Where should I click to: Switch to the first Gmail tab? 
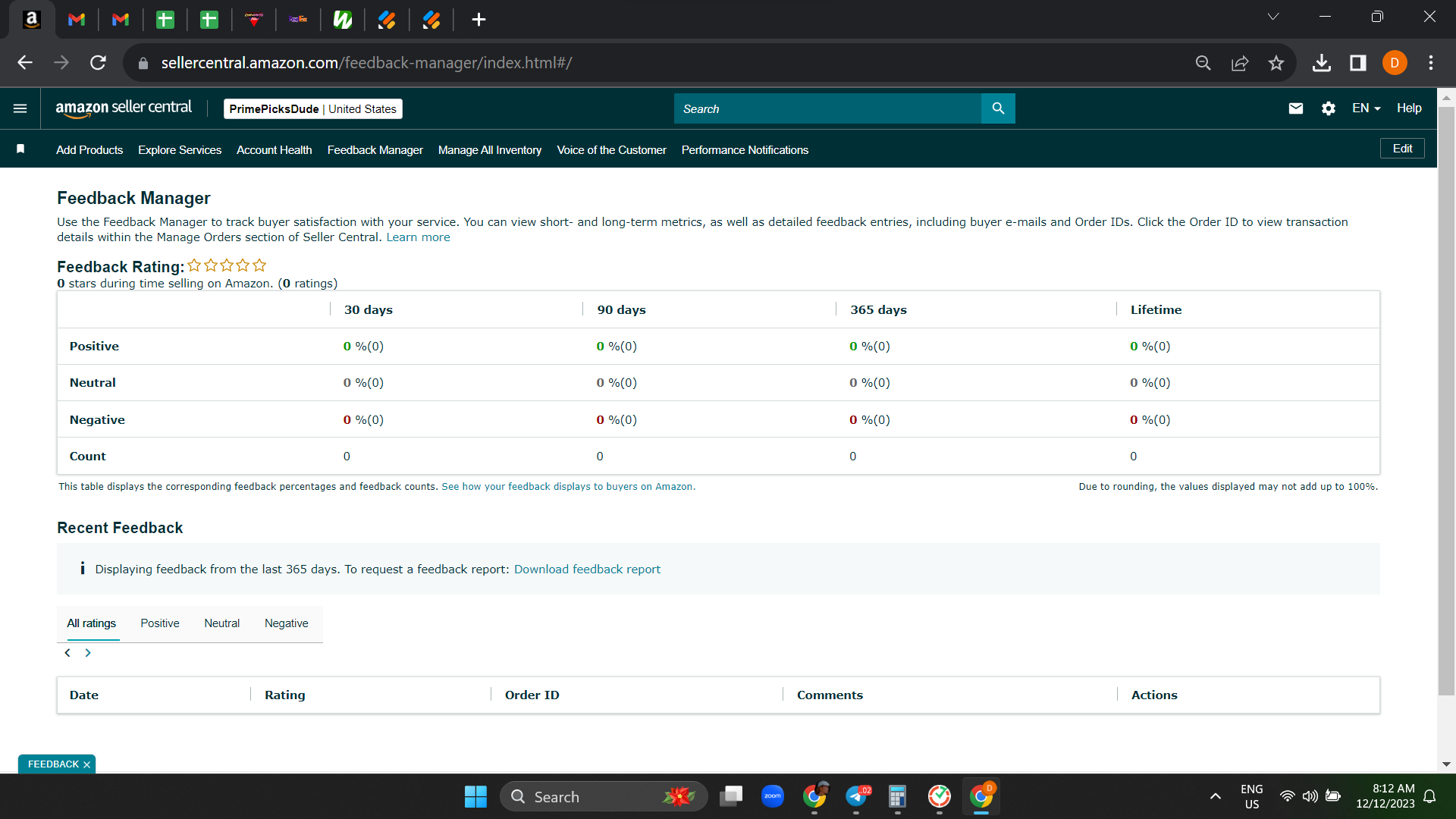click(77, 20)
